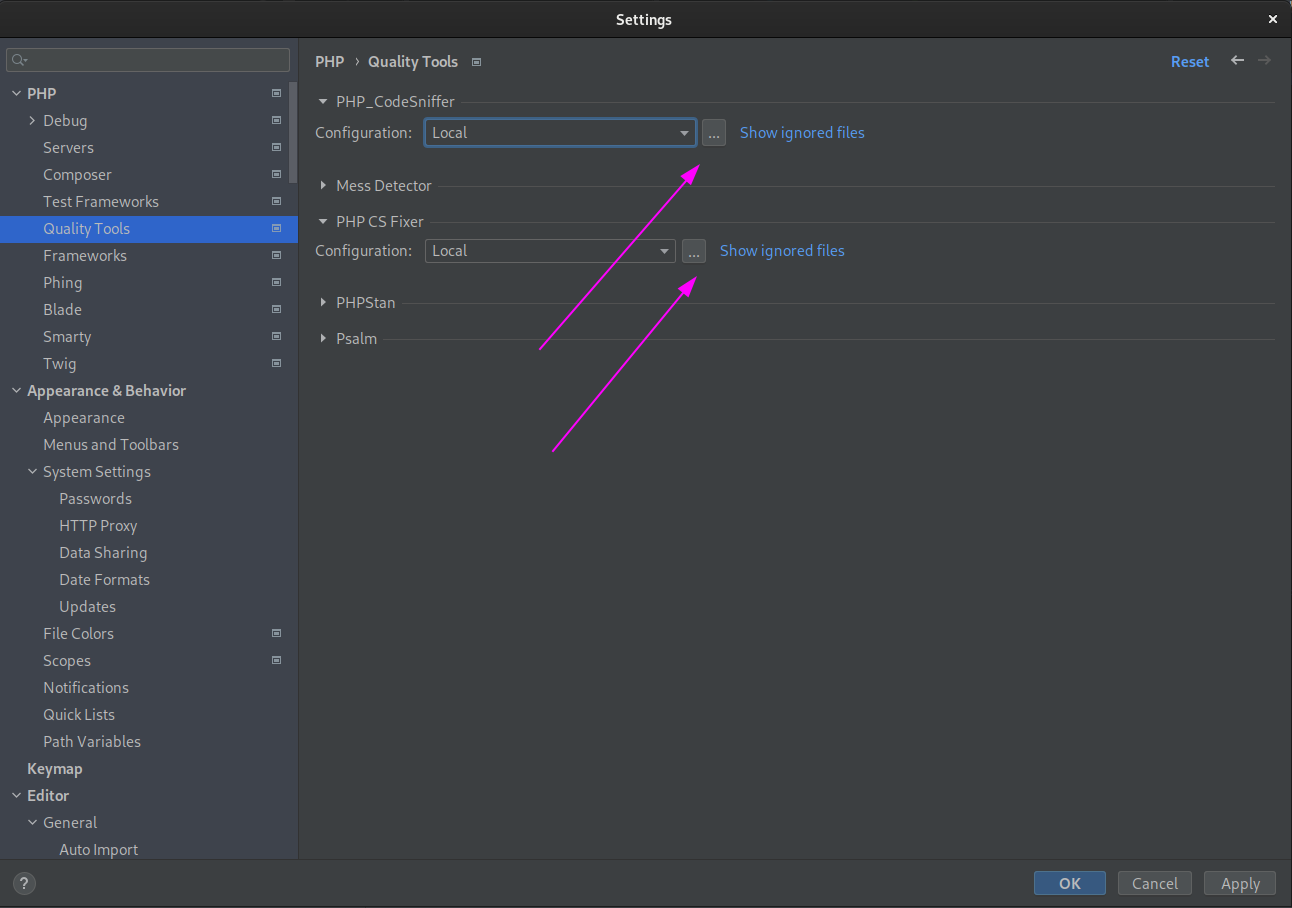Select Notifications settings
Image resolution: width=1292 pixels, height=908 pixels.
[x=86, y=687]
